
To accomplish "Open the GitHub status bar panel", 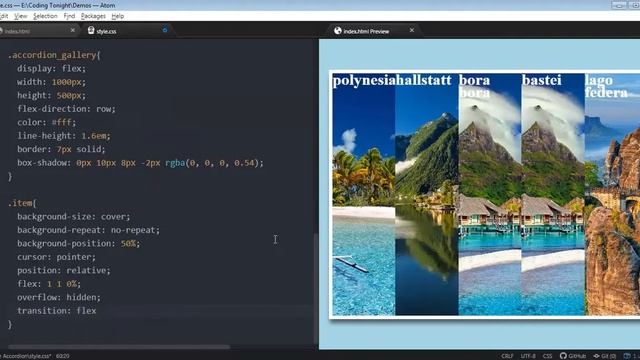I will click(573, 356).
